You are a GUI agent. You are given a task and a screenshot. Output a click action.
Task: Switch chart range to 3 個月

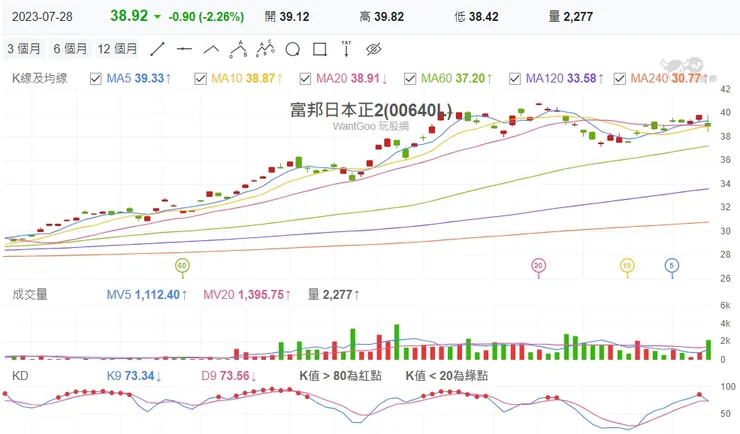(x=24, y=49)
